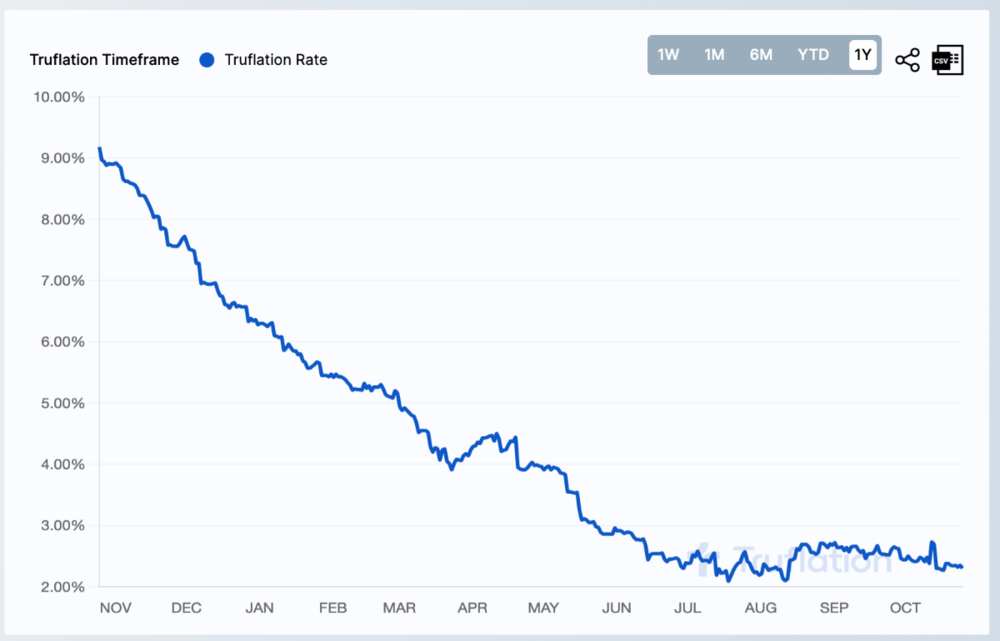Viewport: 1000px width, 641px height.
Task: Click the Truflation Timeframe title
Action: (105, 60)
